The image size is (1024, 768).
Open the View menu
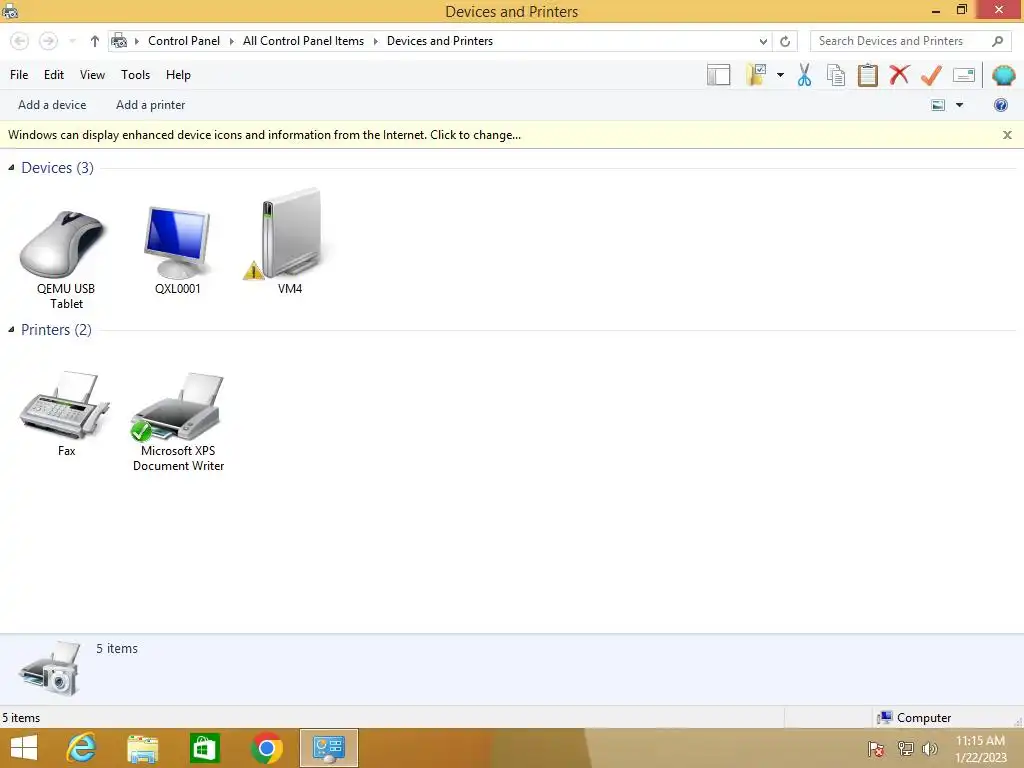[92, 75]
